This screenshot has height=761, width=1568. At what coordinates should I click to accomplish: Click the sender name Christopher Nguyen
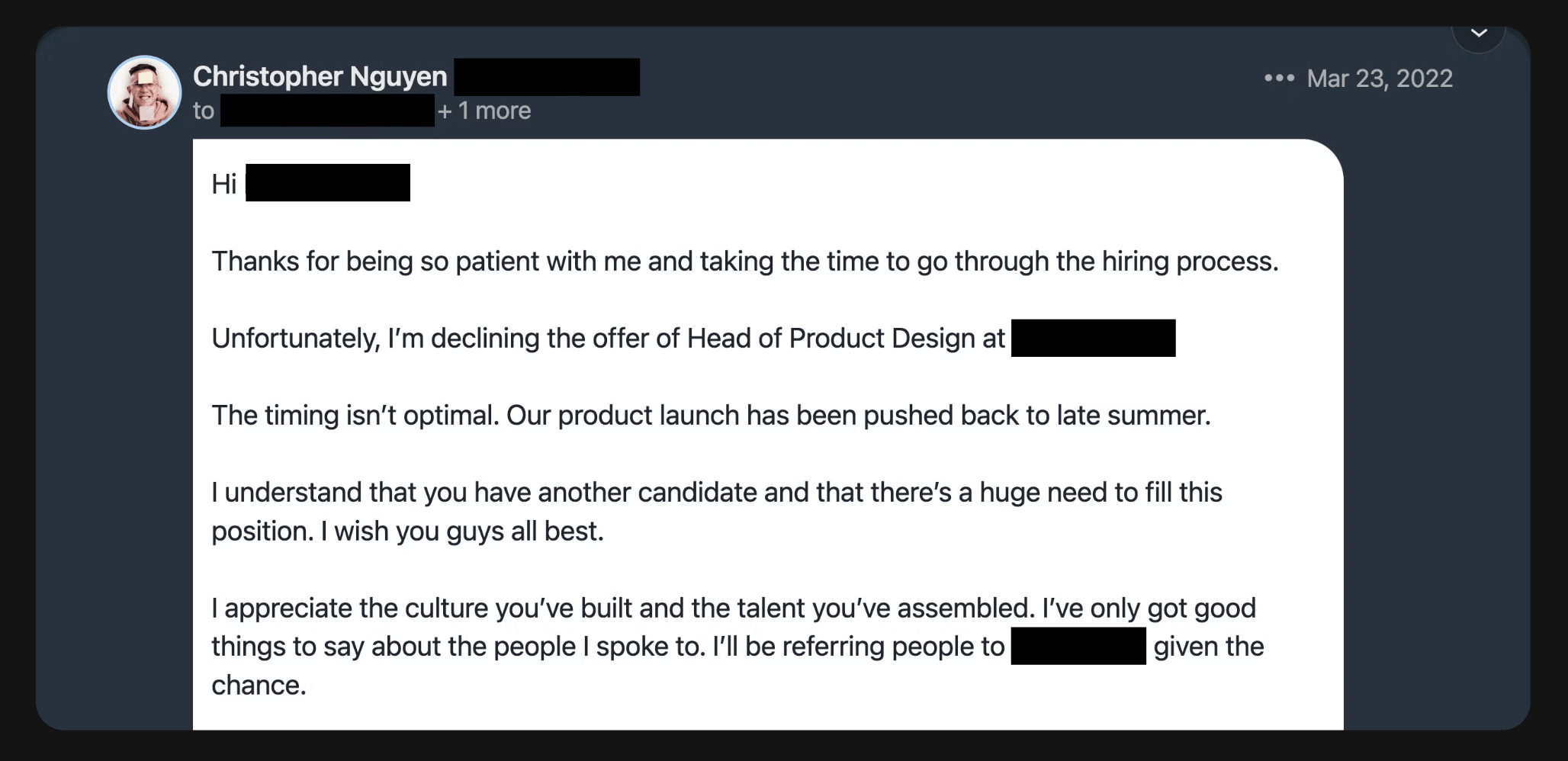[x=320, y=76]
